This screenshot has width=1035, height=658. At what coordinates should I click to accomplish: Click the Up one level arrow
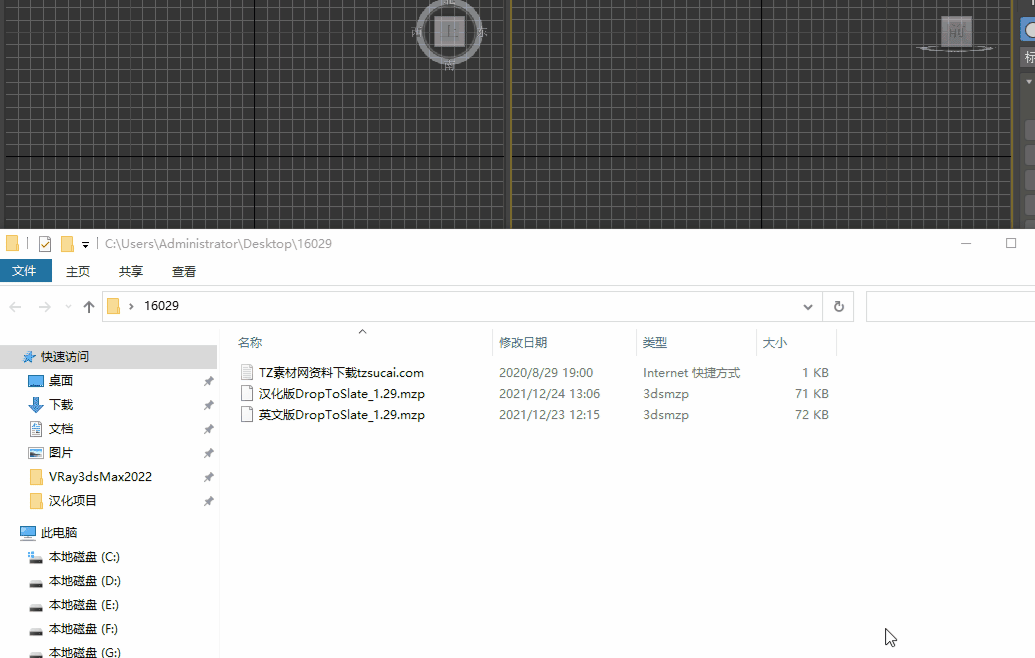pos(89,307)
